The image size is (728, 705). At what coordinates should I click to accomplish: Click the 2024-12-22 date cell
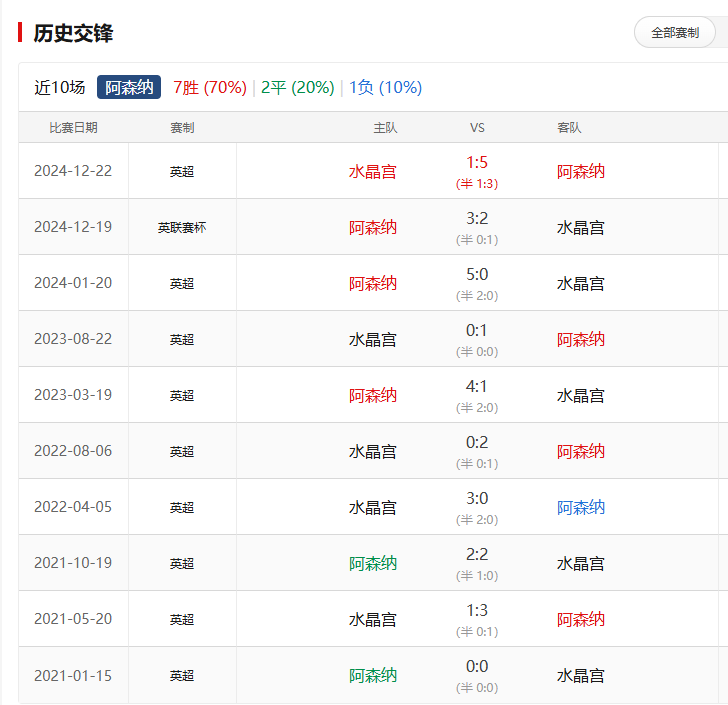[73, 171]
